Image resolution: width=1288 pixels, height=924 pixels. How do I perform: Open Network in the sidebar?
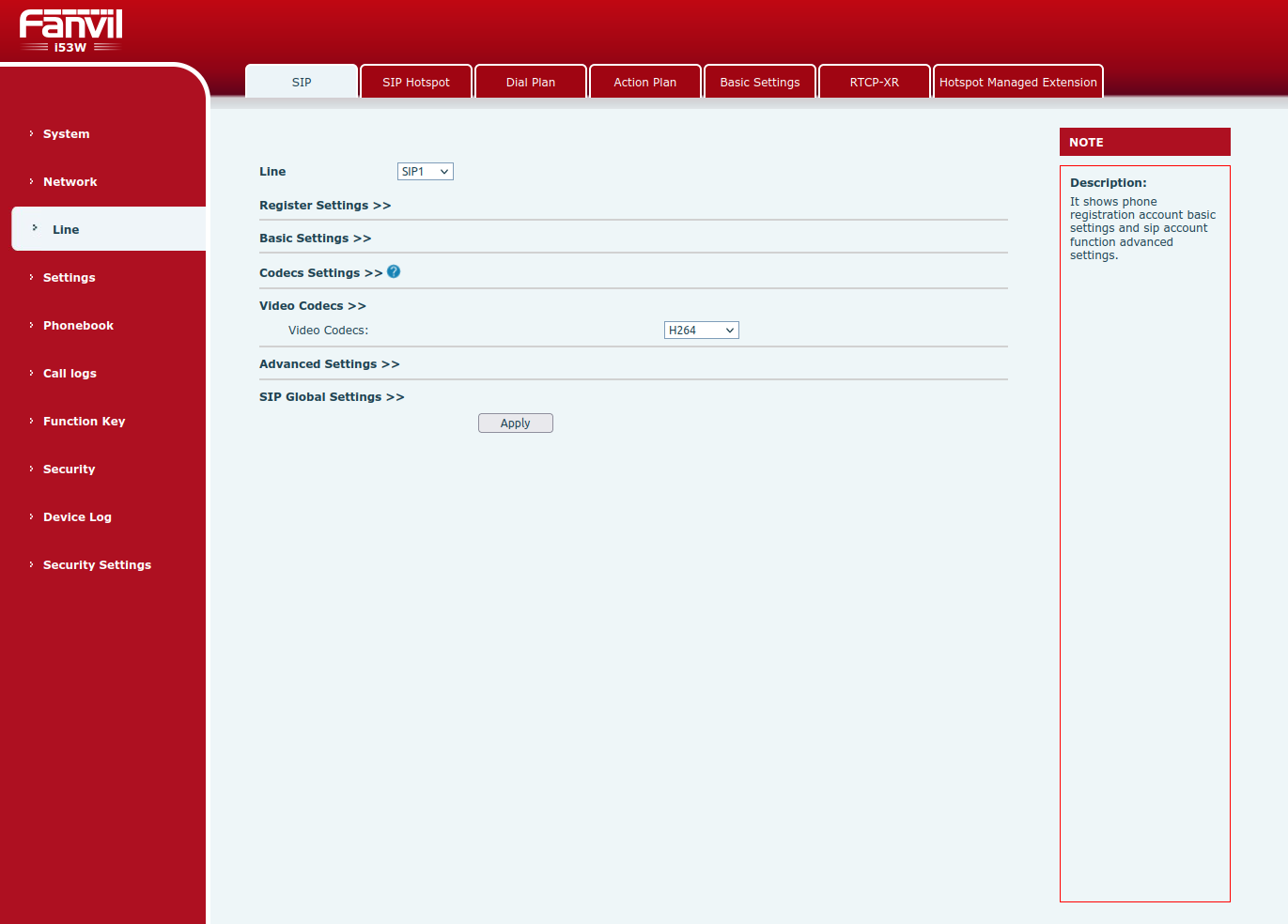(x=70, y=182)
